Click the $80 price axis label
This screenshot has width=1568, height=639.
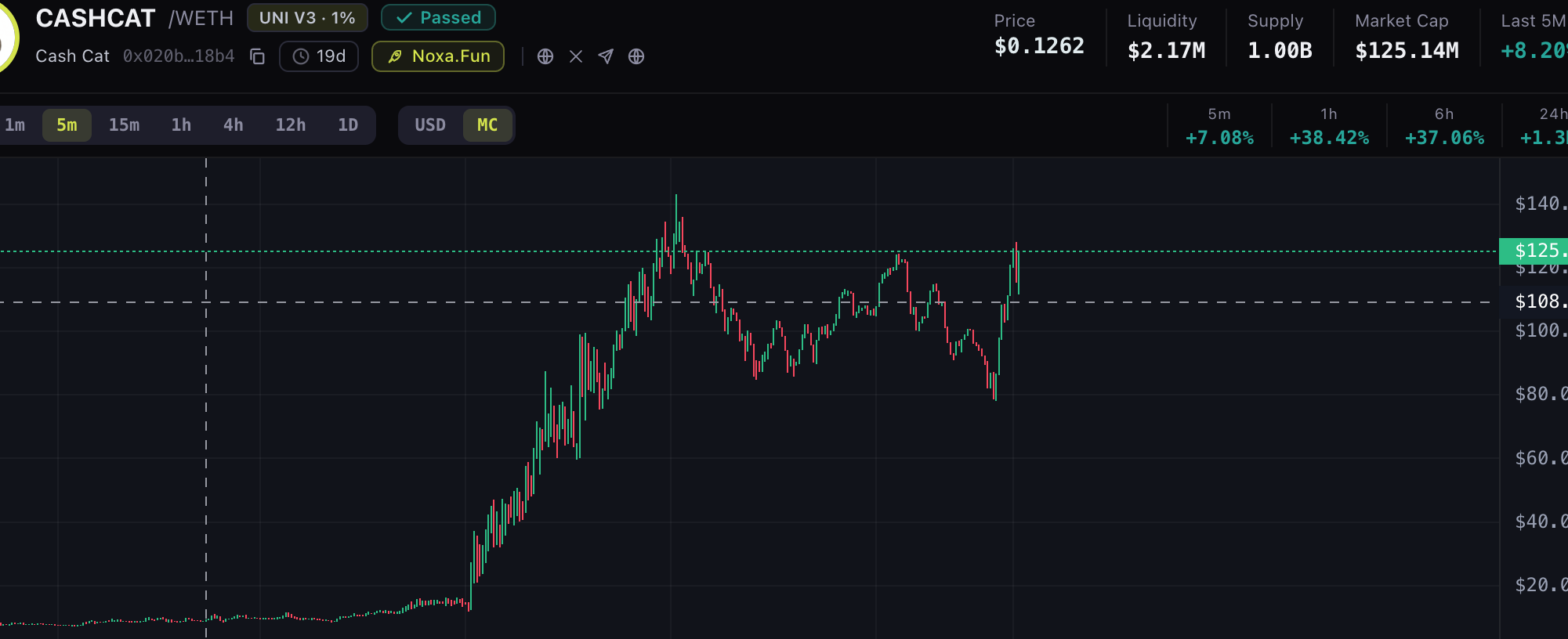point(1541,394)
